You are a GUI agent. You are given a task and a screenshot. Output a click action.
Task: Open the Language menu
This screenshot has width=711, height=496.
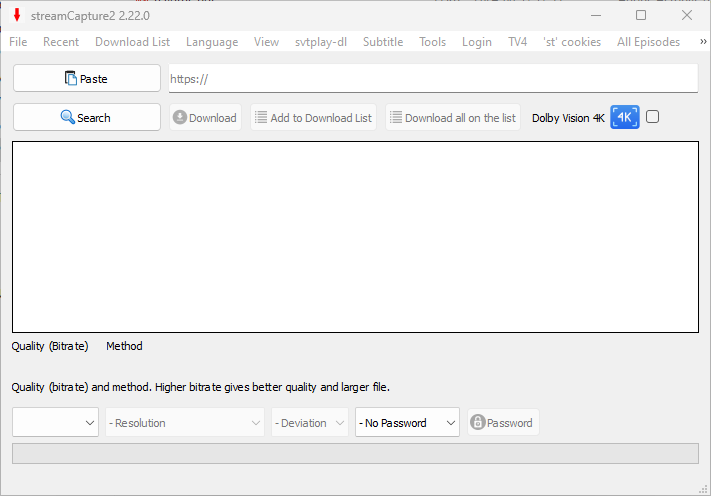point(212,42)
